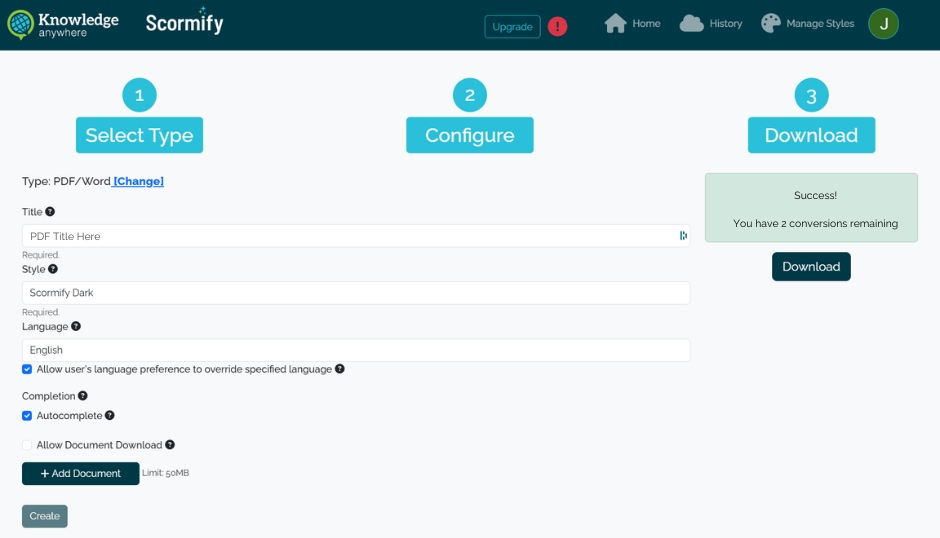Click the Upgrade button
940x538 pixels.
513,26
